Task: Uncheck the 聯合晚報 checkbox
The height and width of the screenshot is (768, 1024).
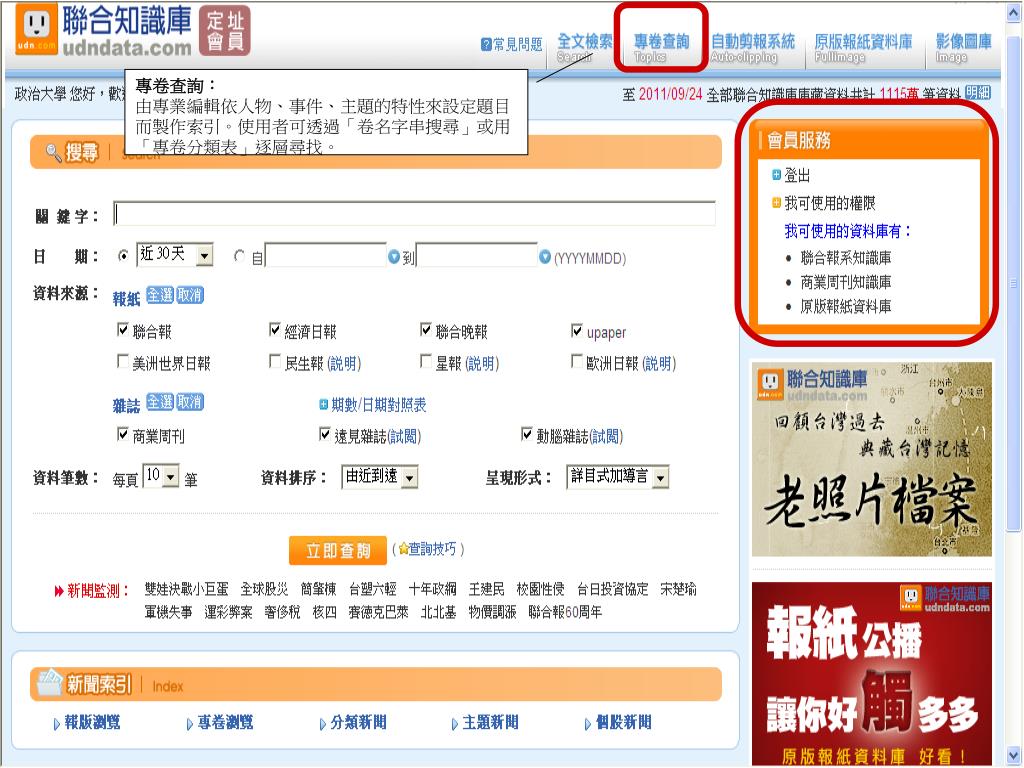Action: (426, 329)
